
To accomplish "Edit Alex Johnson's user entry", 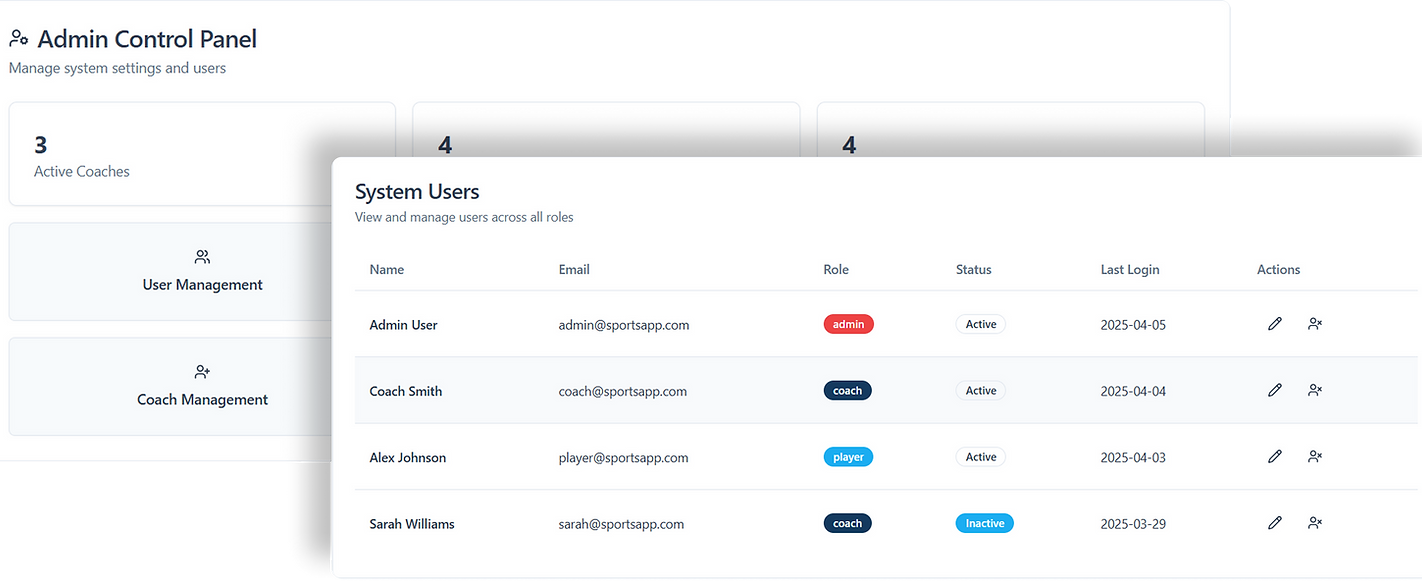I will point(1274,457).
